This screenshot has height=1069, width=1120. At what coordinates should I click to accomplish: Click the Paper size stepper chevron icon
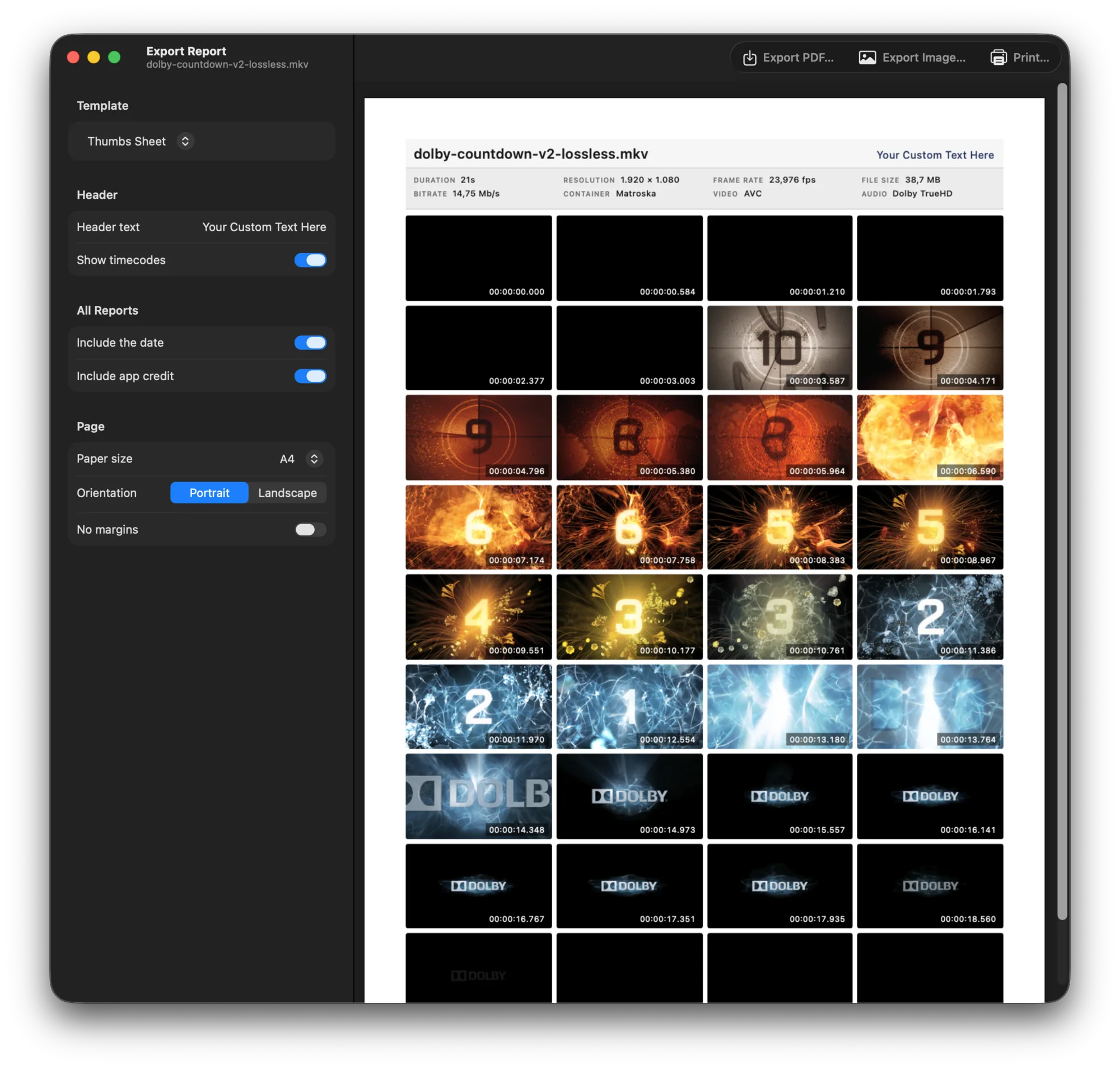[314, 458]
